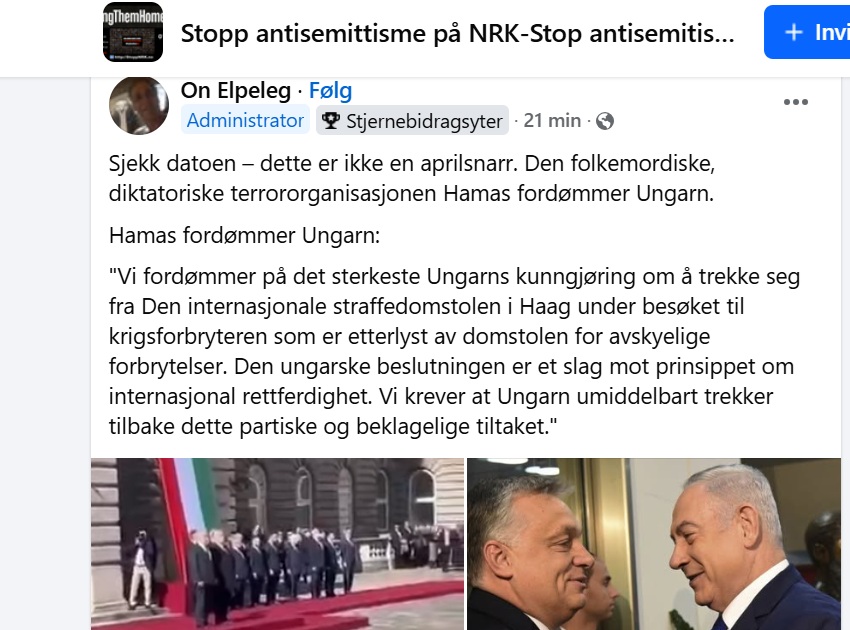This screenshot has width=850, height=630.
Task: Open On Elpeleg author name link
Action: [x=236, y=91]
